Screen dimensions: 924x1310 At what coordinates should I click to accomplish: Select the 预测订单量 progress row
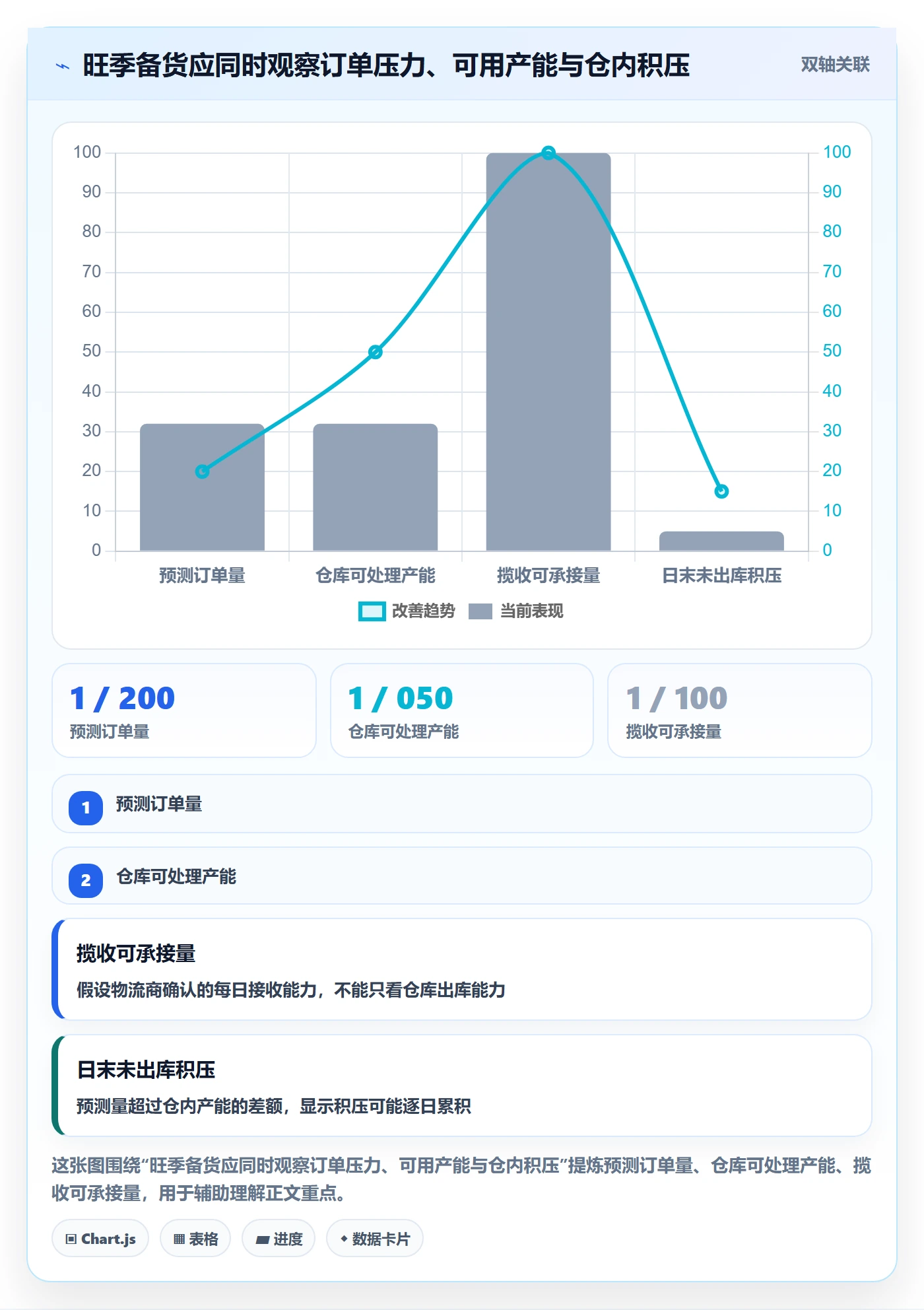(462, 804)
